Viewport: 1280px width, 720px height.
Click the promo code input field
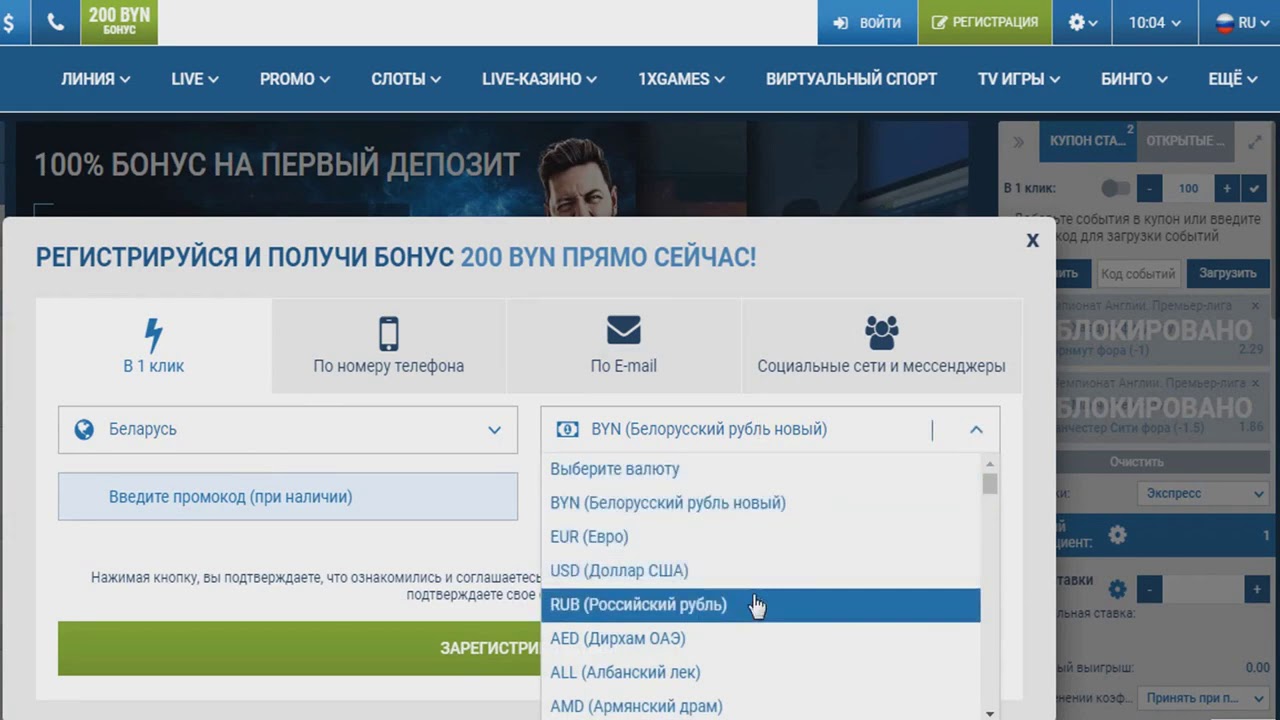click(x=288, y=497)
